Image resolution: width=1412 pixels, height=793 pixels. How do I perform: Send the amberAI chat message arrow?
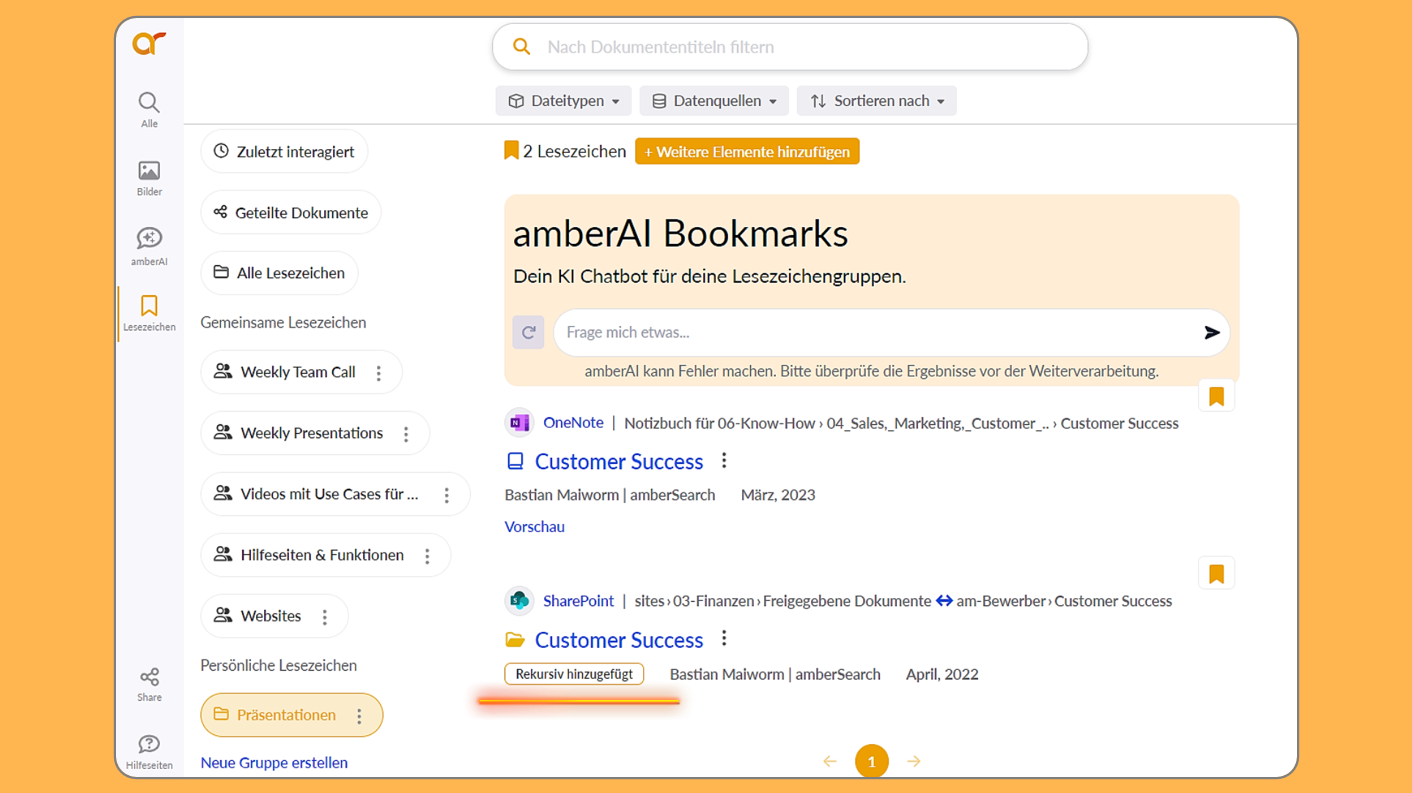pos(1212,333)
